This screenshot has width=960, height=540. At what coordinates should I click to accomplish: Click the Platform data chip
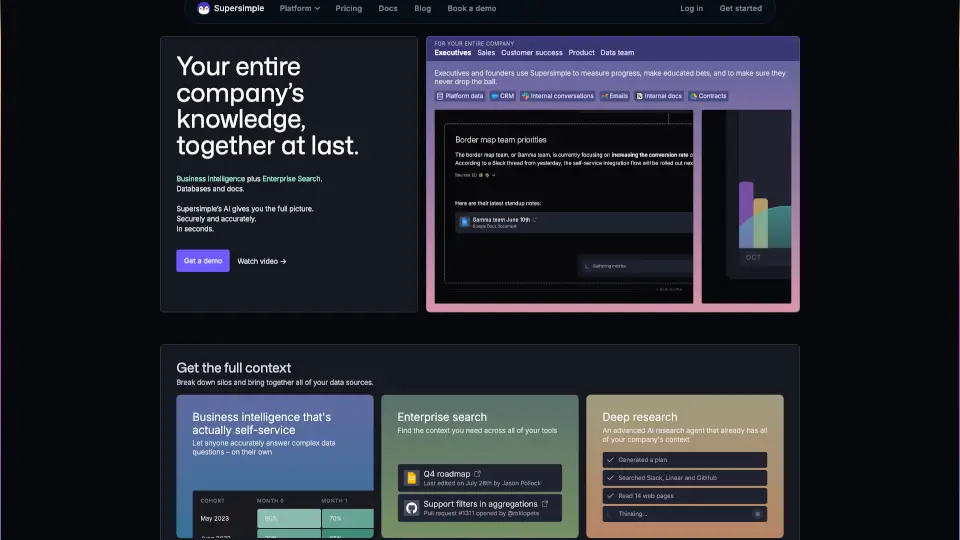[x=460, y=96]
